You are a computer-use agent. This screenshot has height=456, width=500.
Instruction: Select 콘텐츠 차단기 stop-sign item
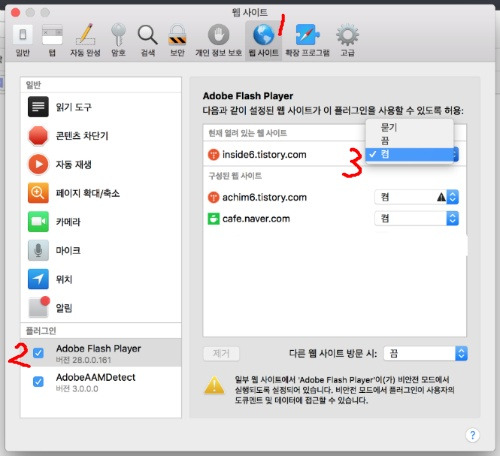click(101, 136)
